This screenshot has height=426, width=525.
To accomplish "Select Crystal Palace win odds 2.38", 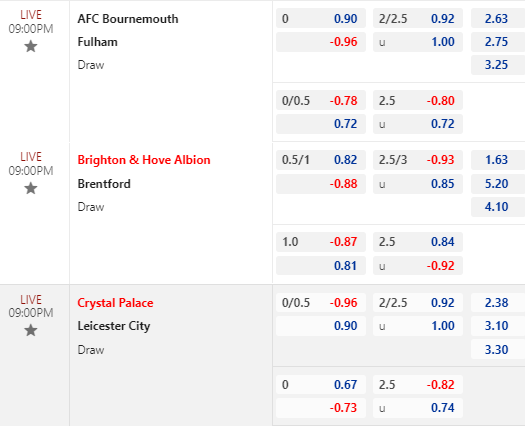I will (x=498, y=303).
